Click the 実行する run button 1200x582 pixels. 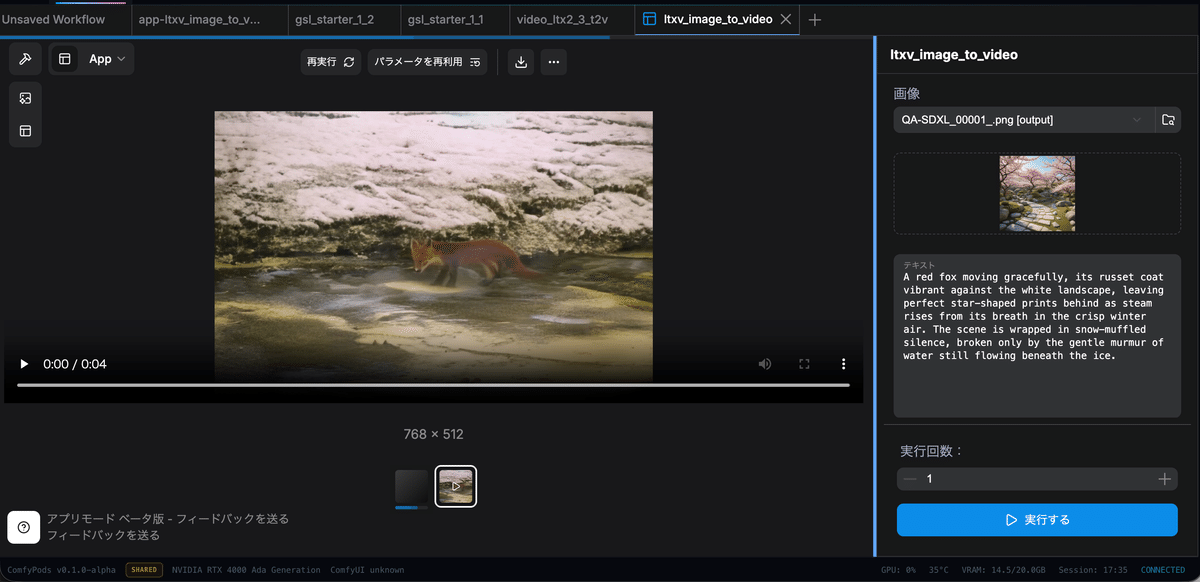[1037, 520]
